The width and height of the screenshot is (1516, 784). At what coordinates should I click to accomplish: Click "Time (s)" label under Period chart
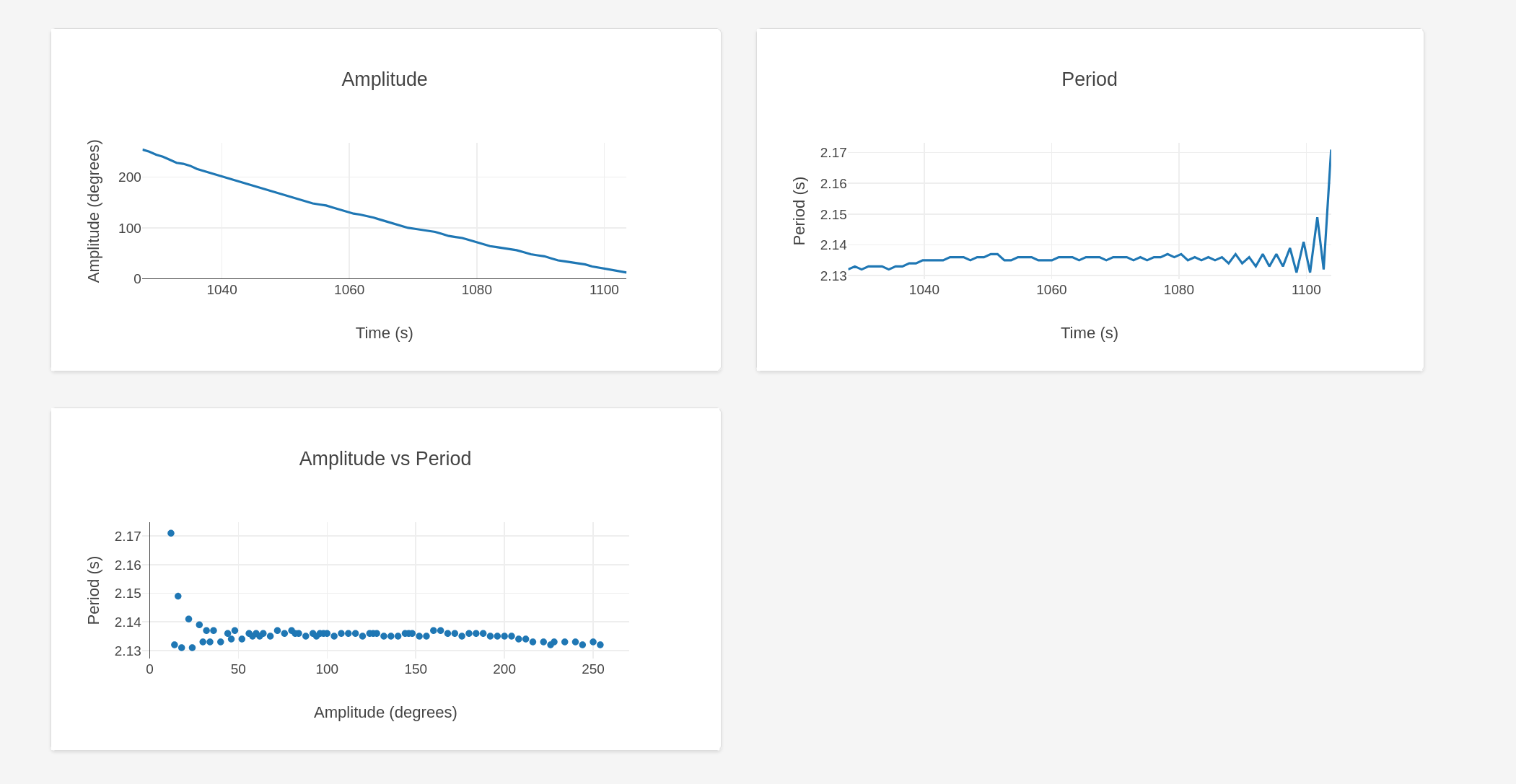1089,333
